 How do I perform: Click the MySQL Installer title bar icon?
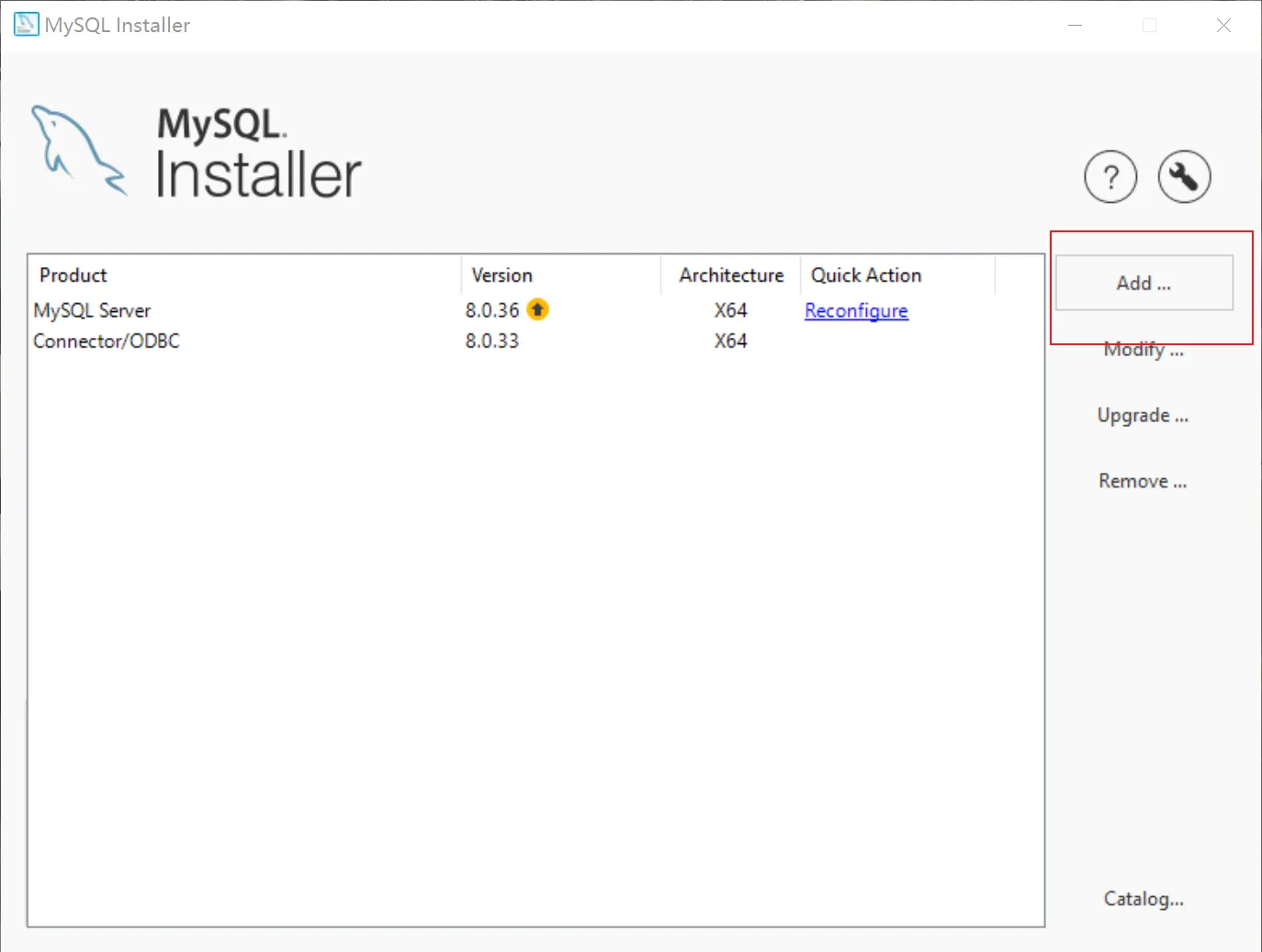(27, 24)
